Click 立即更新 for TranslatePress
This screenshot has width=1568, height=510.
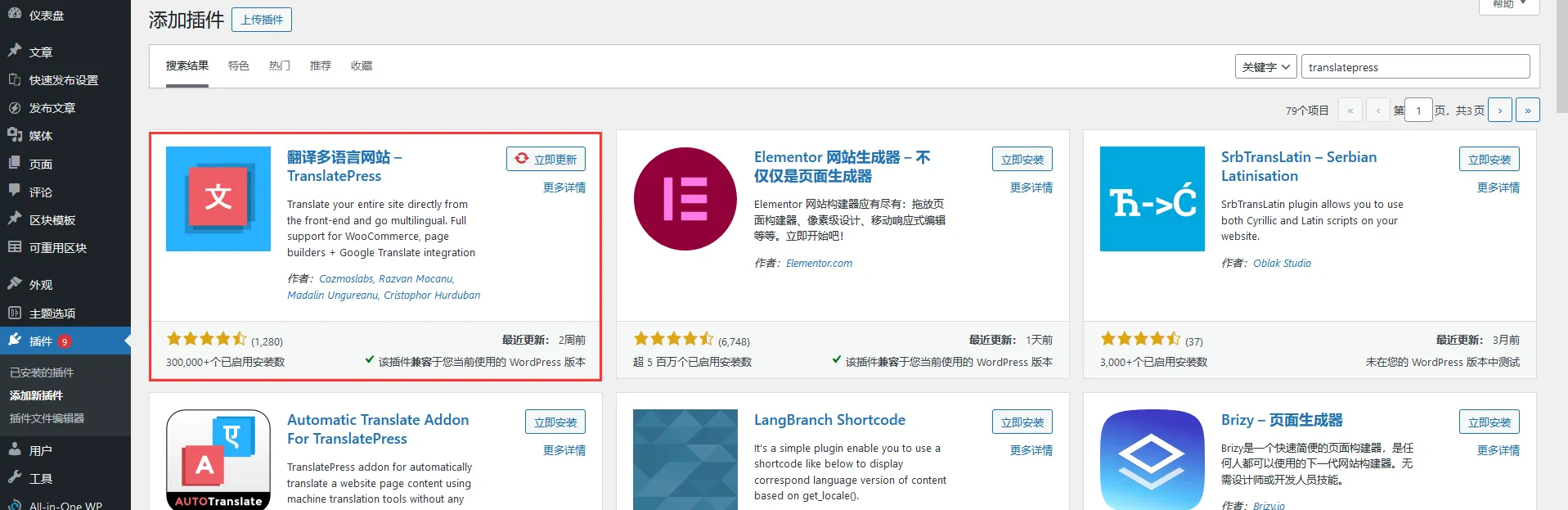tap(546, 160)
